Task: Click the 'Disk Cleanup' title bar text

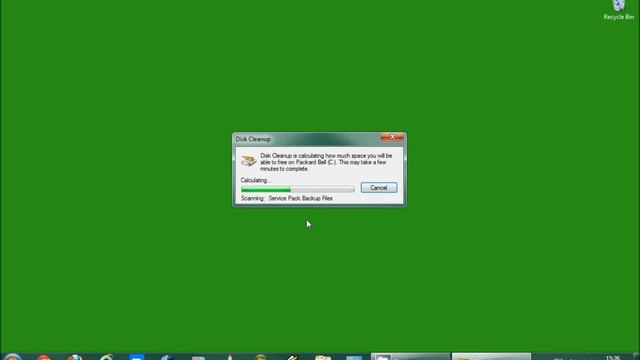Action: (253, 139)
